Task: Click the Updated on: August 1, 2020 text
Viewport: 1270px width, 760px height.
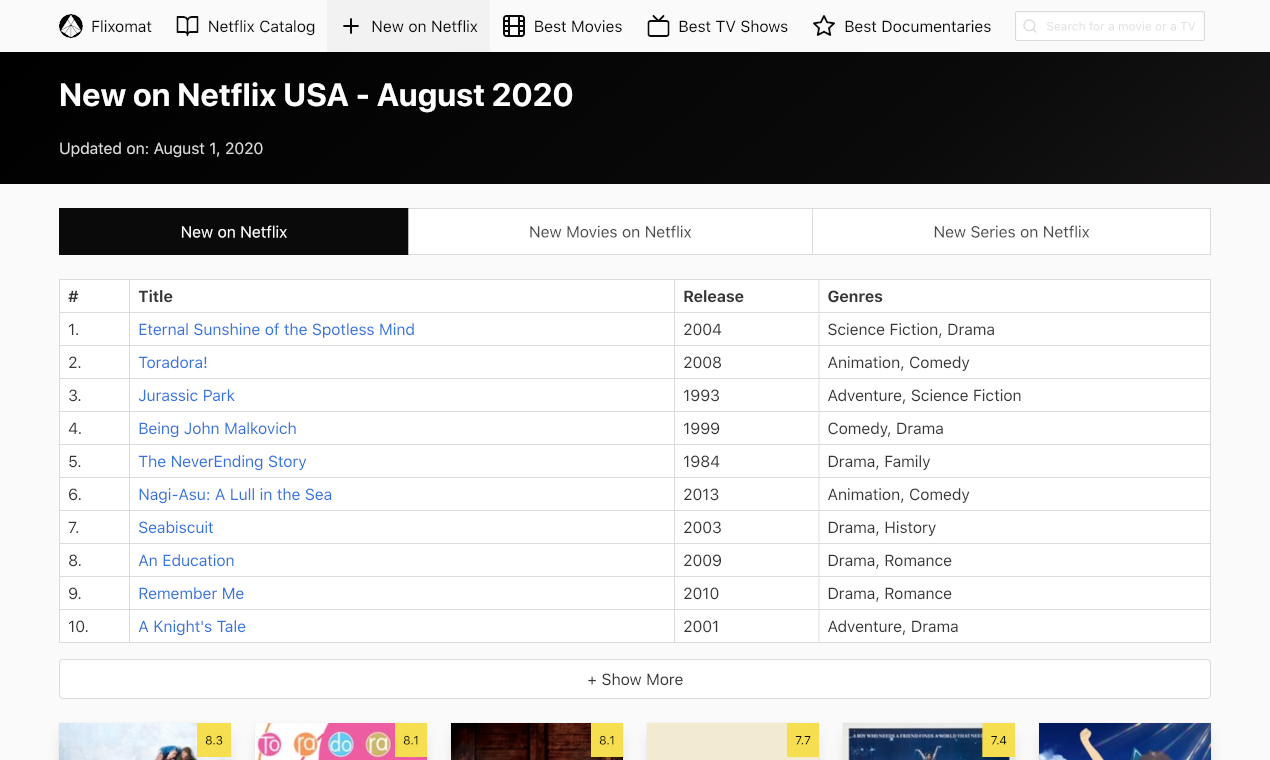Action: pyautogui.click(x=161, y=148)
